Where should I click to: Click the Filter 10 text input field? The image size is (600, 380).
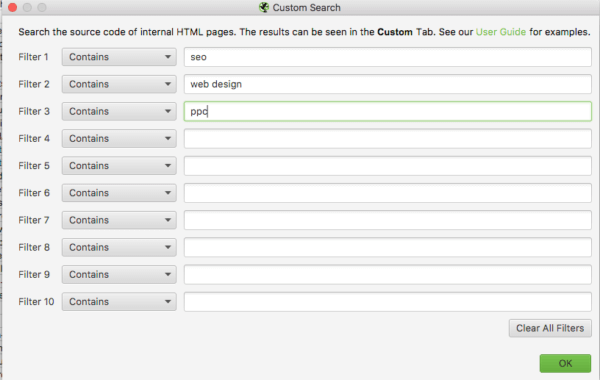388,302
